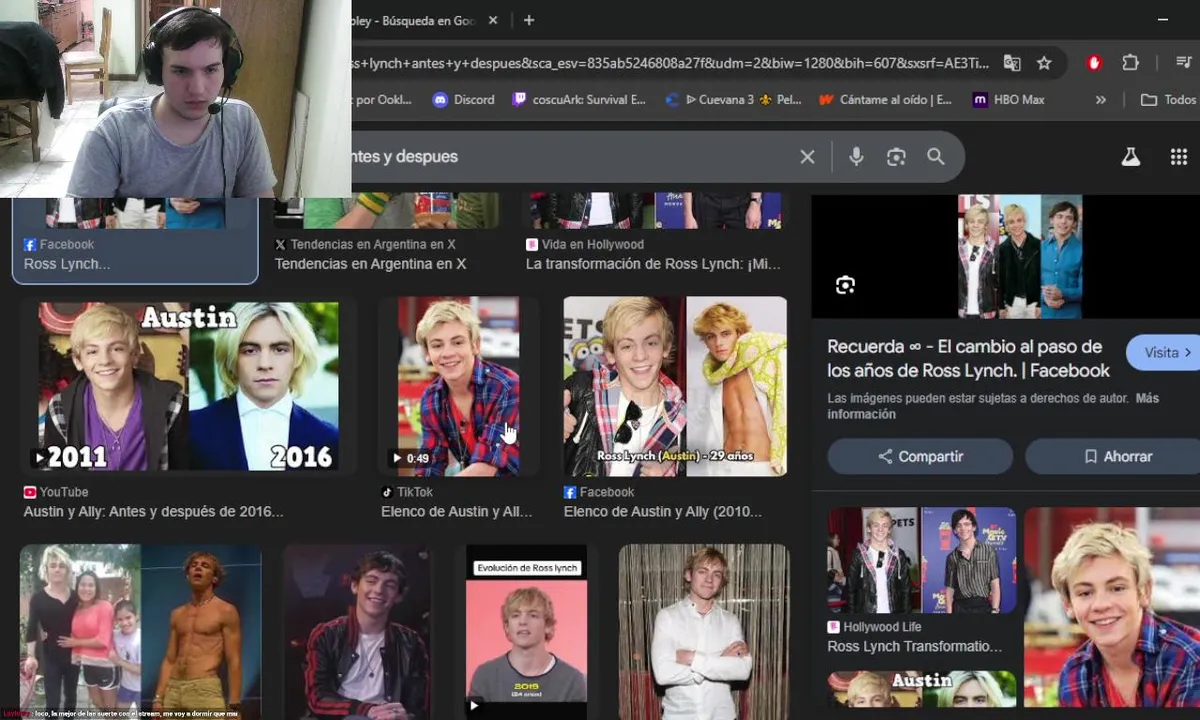
Task: Open the coscuArk: Survival bookmark
Action: 579,99
